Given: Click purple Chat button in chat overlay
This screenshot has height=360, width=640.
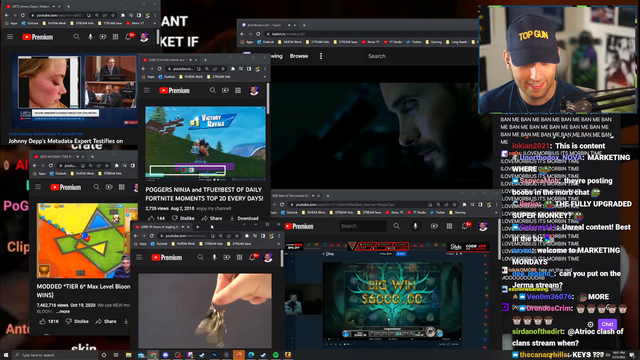Looking at the screenshot, I should 607,324.
